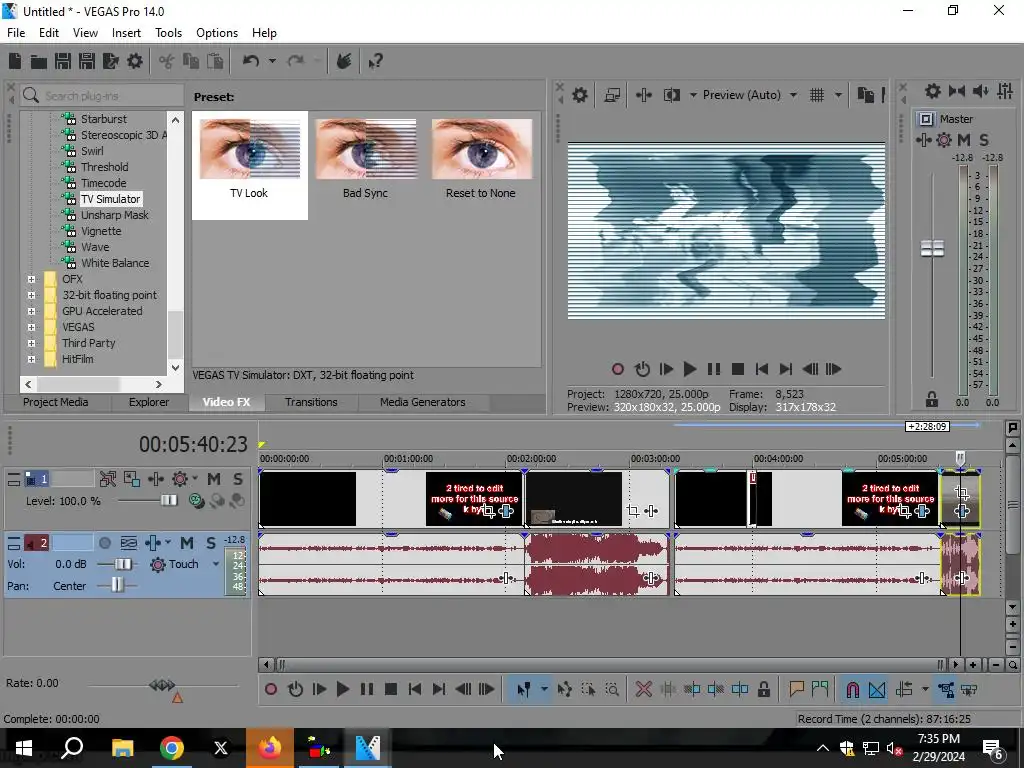Click the Lock event padlock icon
1024x768 pixels.
(x=763, y=690)
